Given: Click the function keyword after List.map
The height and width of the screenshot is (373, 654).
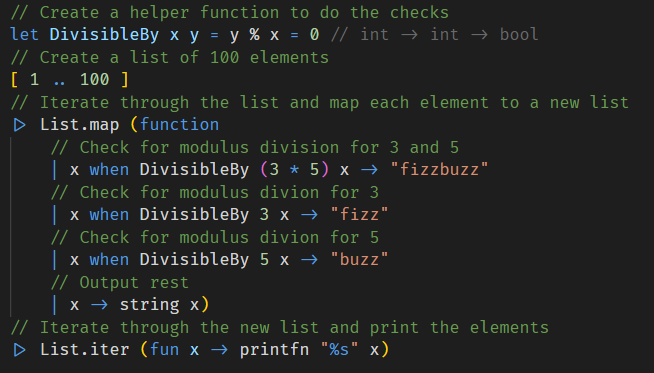Looking at the screenshot, I should pyautogui.click(x=179, y=125).
